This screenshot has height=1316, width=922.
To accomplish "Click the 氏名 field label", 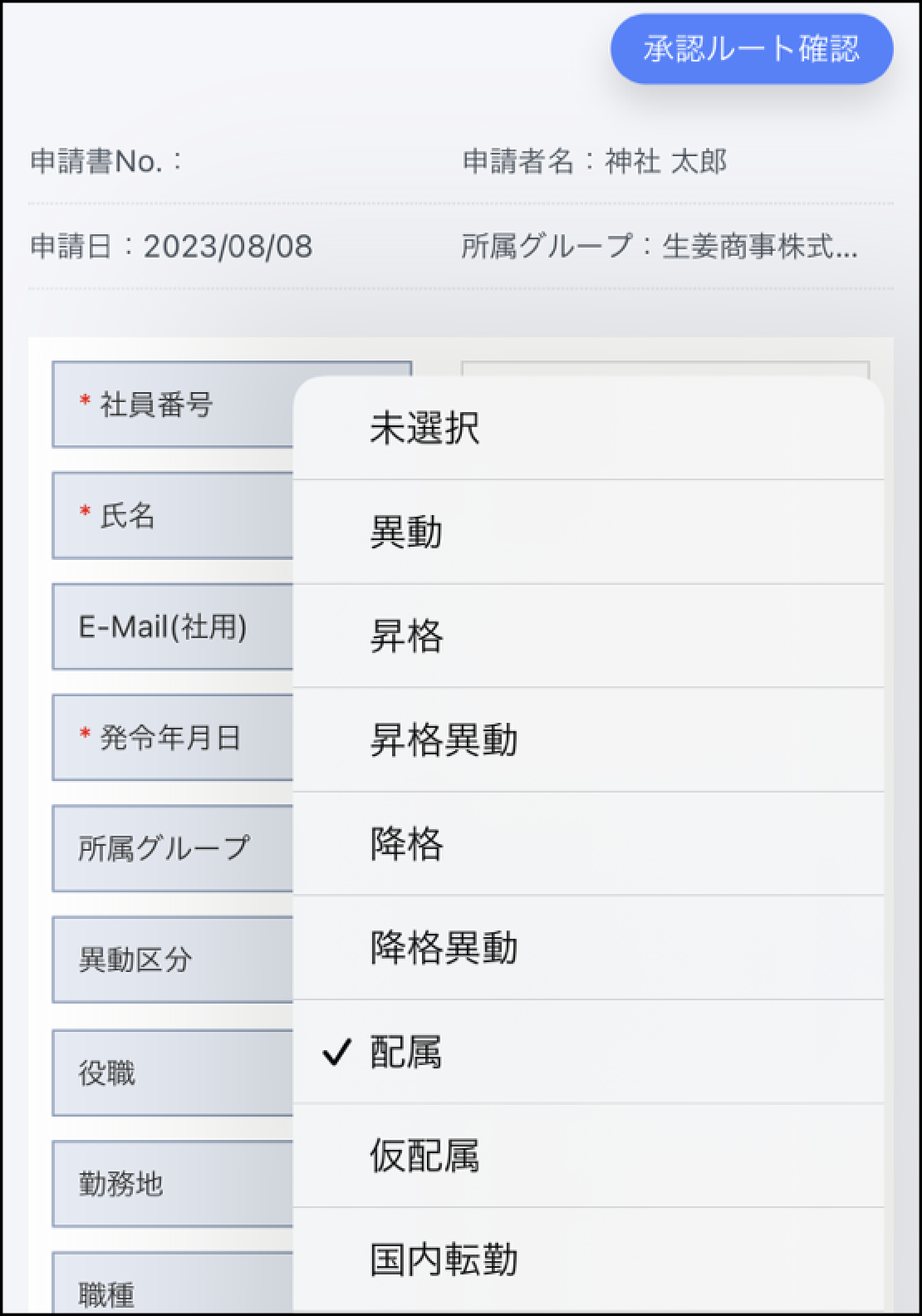I will (127, 516).
